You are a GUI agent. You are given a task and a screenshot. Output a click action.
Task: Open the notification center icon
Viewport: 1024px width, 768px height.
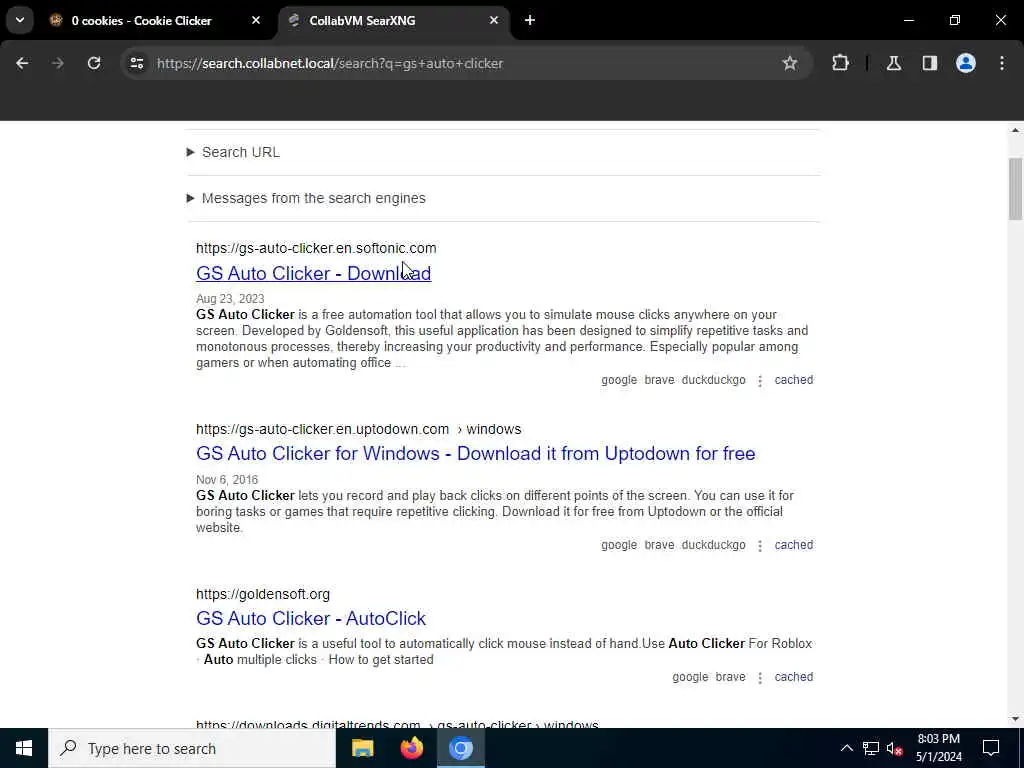pyautogui.click(x=991, y=748)
